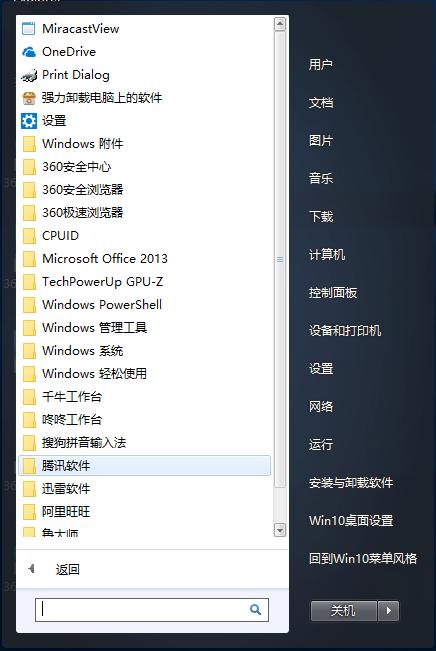
Task: Open the Print Dialog printer icon
Action: [x=29, y=75]
